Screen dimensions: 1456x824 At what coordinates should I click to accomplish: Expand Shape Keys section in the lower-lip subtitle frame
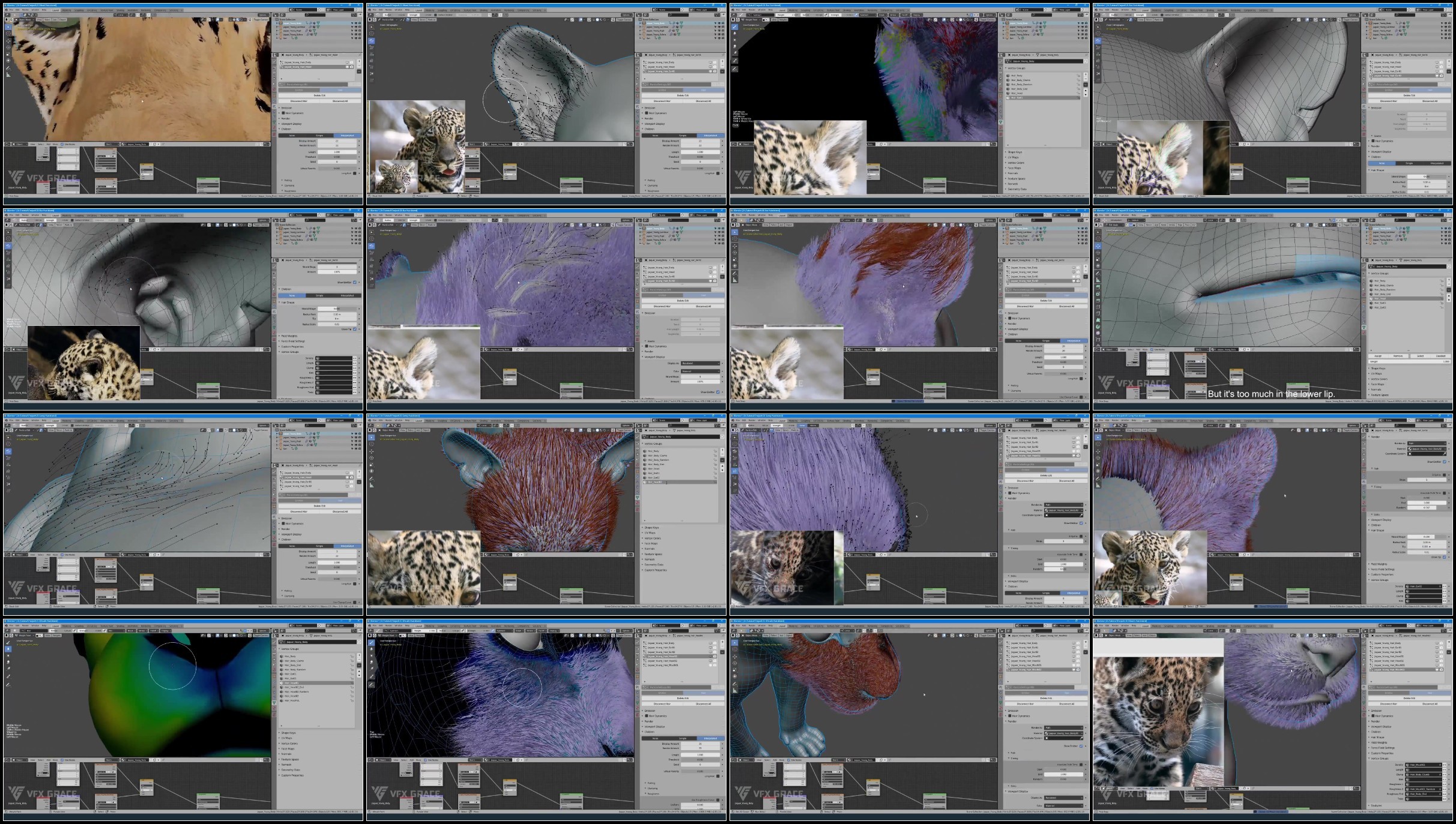pos(1378,368)
